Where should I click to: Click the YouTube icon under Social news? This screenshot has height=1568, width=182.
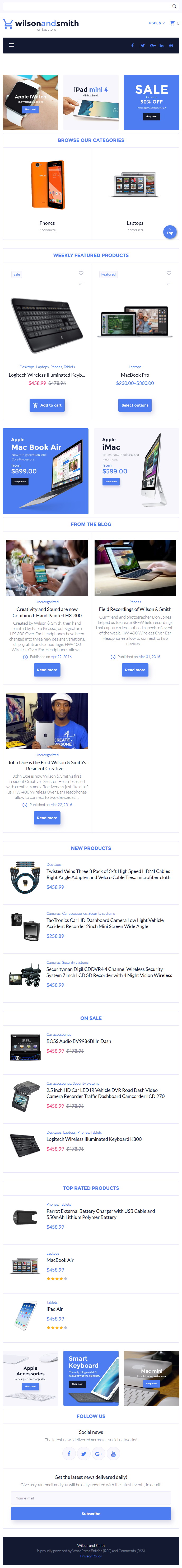point(113,1454)
